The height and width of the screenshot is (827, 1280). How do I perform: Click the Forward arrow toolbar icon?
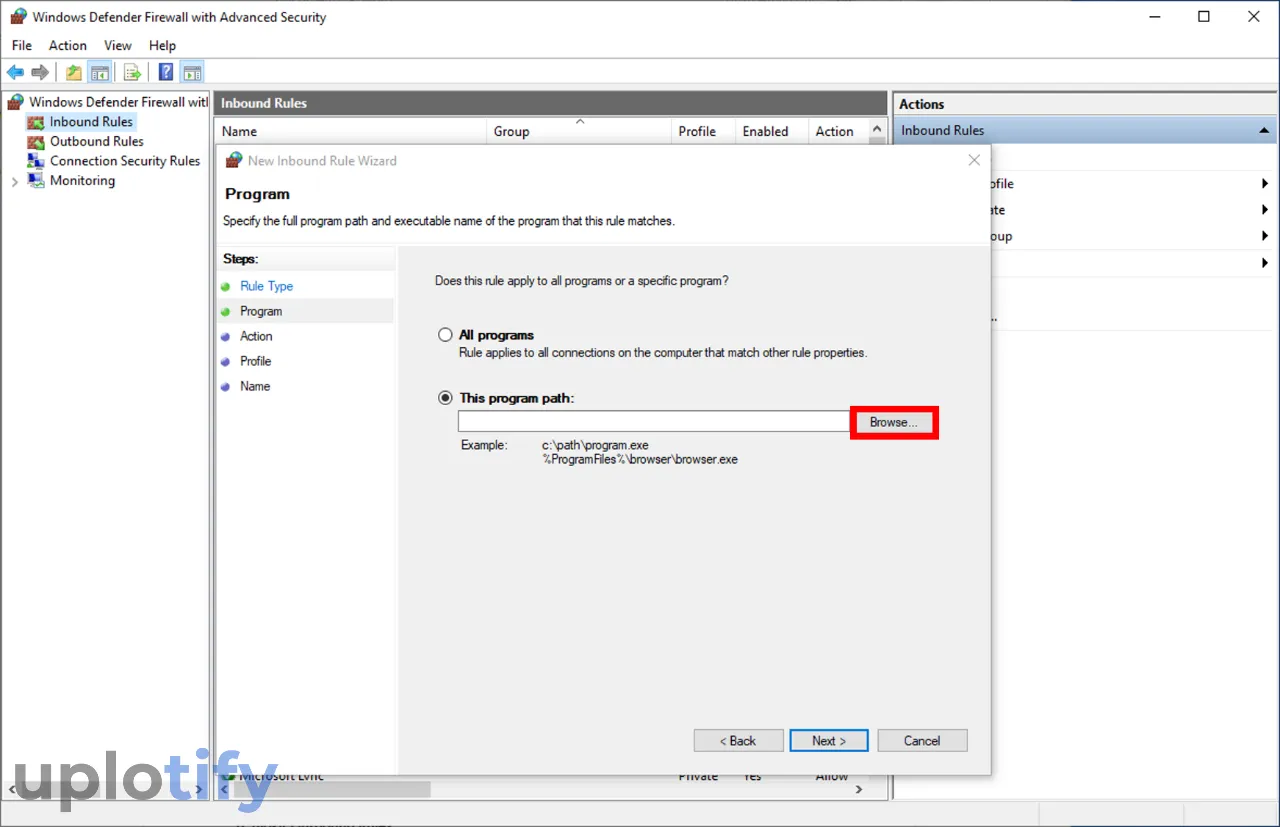tap(40, 72)
